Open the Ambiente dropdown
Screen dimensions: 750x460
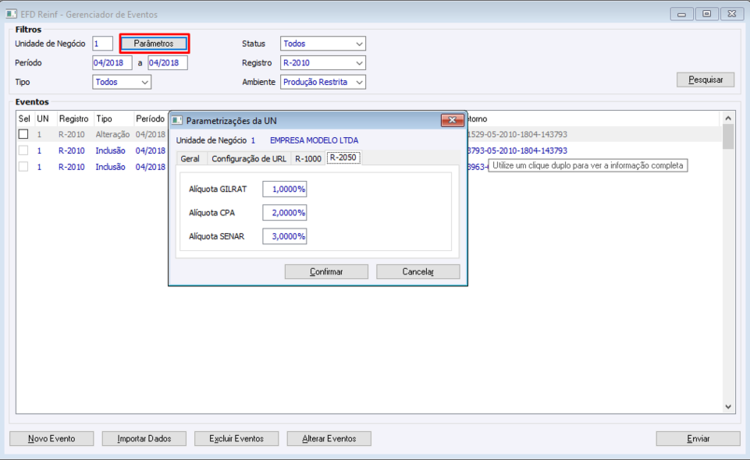pyautogui.click(x=359, y=82)
